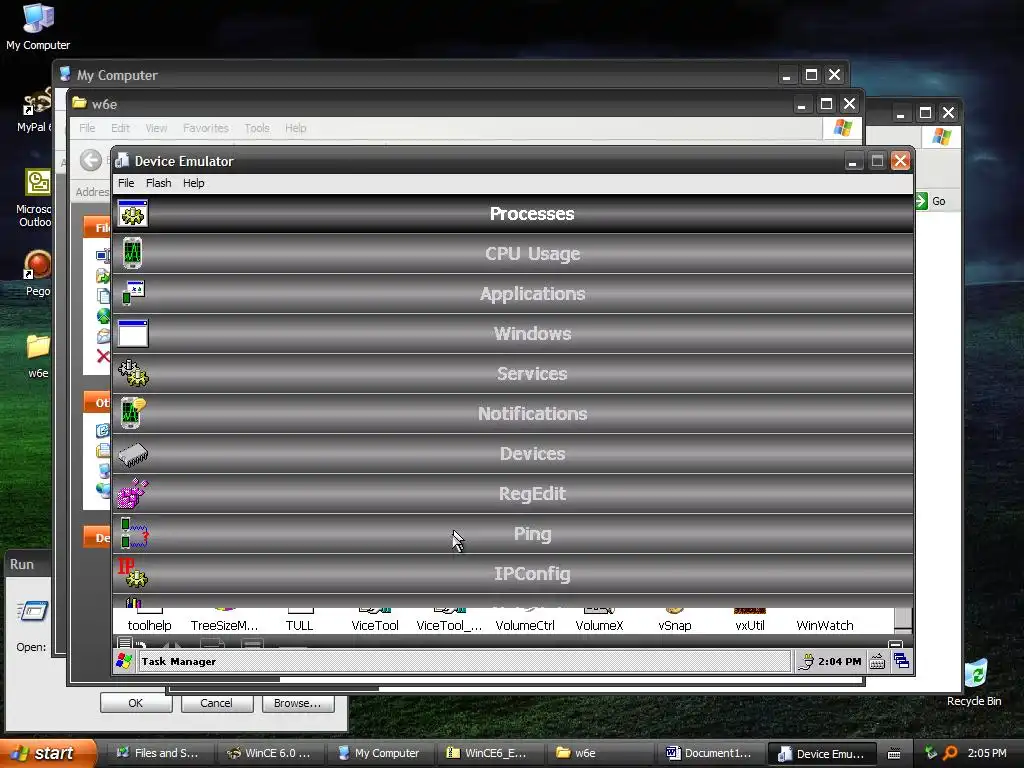Open the Edit menu in w6e window
Screen dimensions: 1024x768
pos(120,128)
